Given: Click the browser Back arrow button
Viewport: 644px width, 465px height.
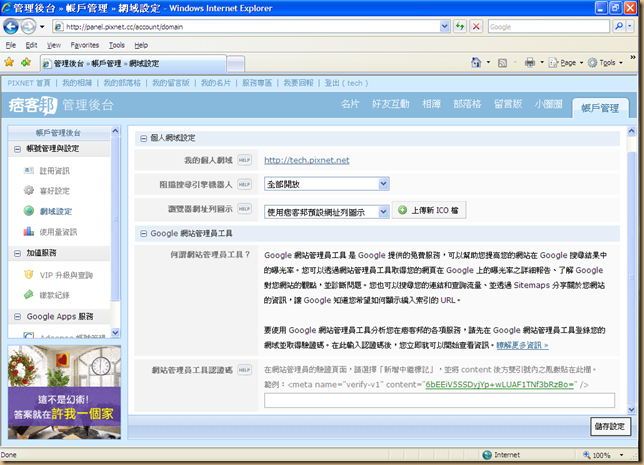Looking at the screenshot, I should pyautogui.click(x=11, y=27).
